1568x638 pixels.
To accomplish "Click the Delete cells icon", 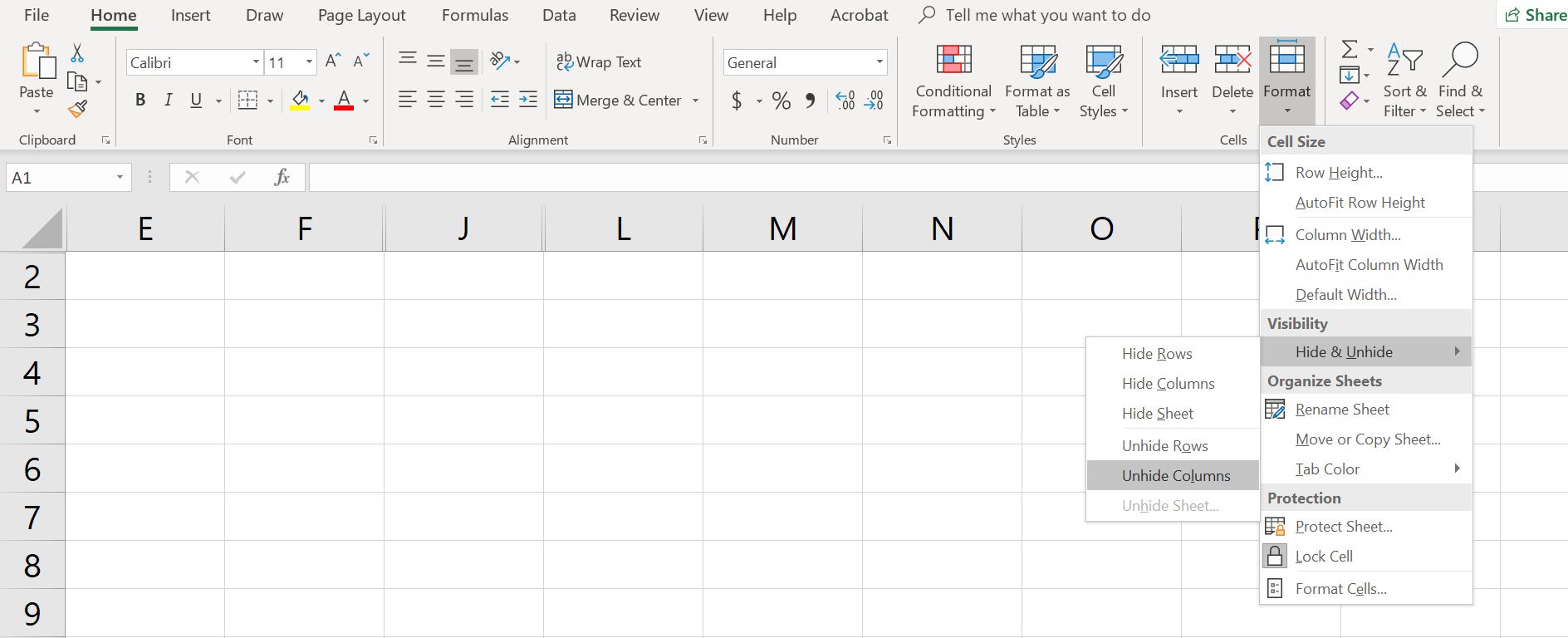I will pyautogui.click(x=1232, y=60).
